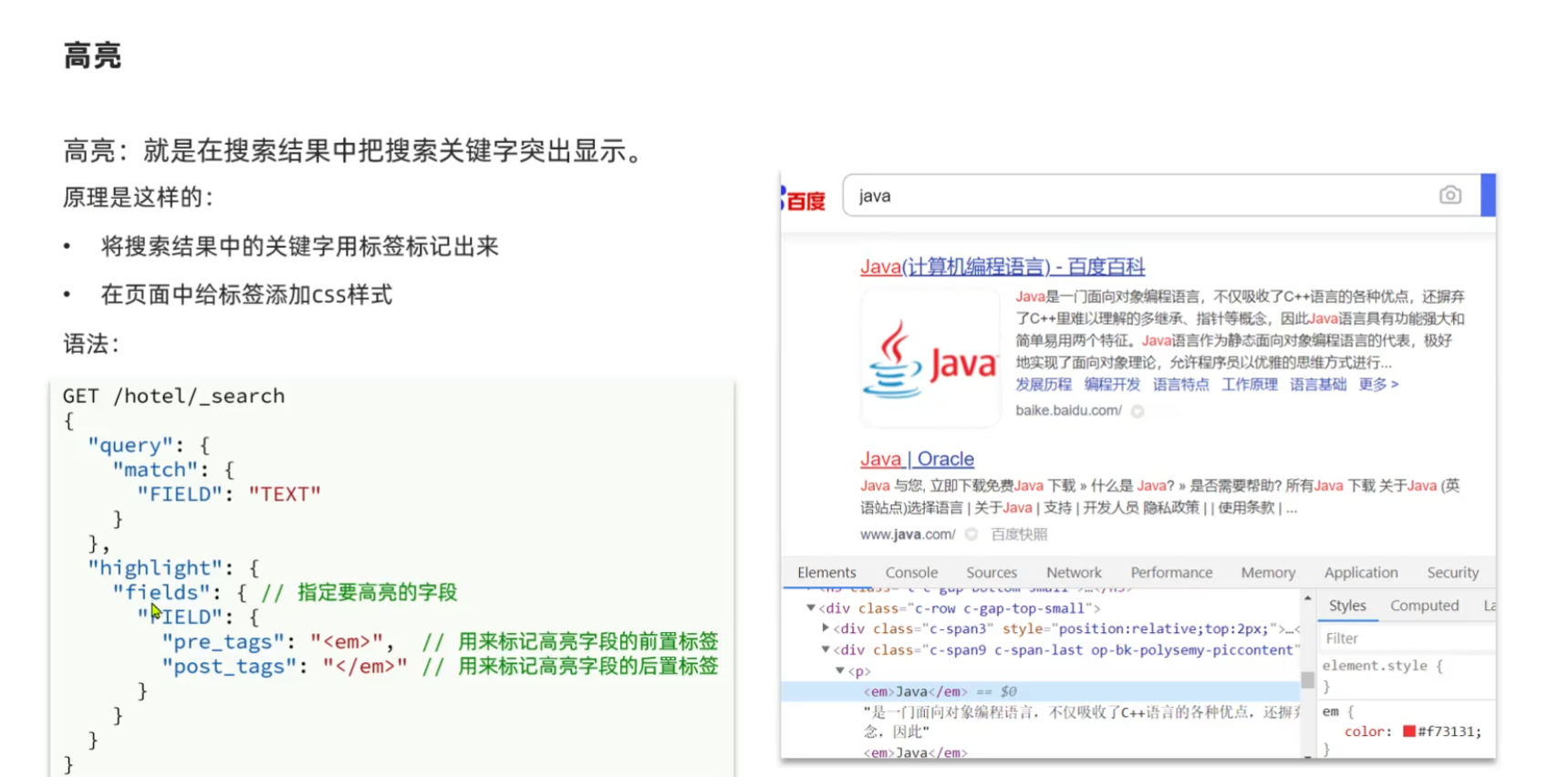This screenshot has height=777, width=1568.
Task: Click the icon beside baike.baidu.com
Action: (1137, 411)
